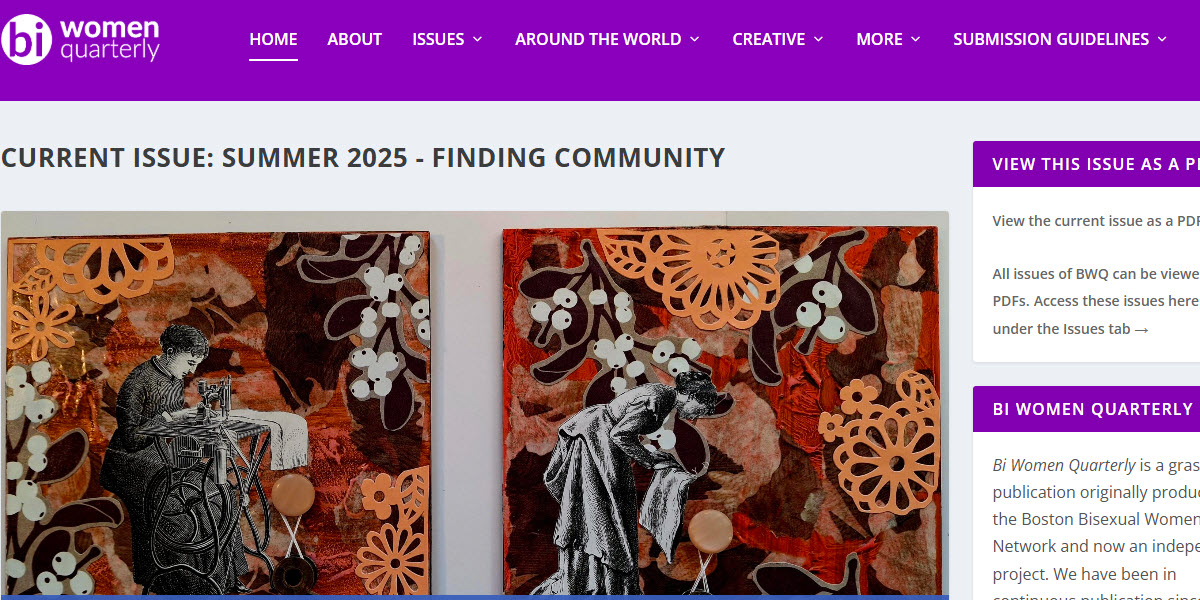Click the chevron next to Creative

tap(818, 39)
